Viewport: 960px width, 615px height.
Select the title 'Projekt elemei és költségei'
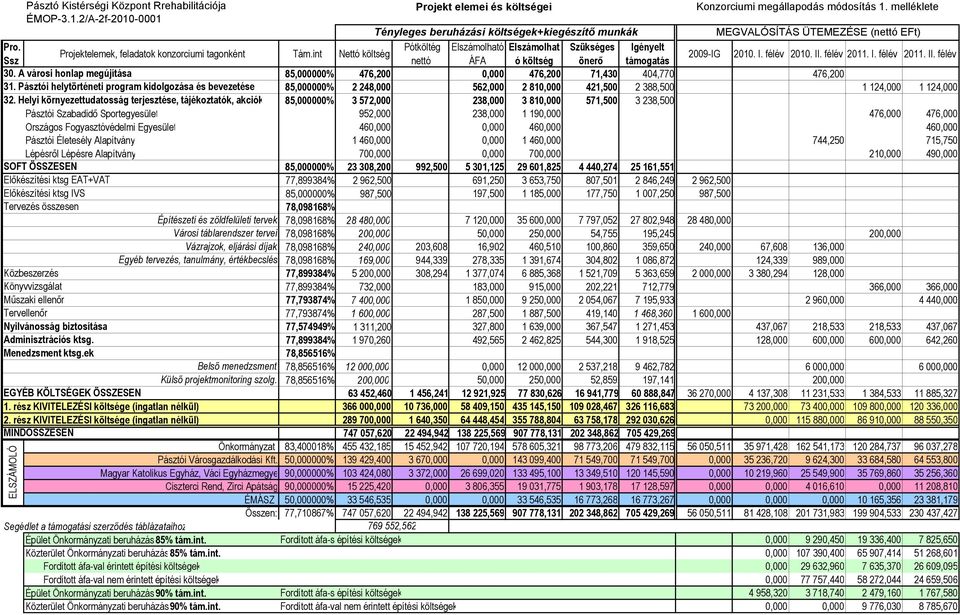point(484,7)
